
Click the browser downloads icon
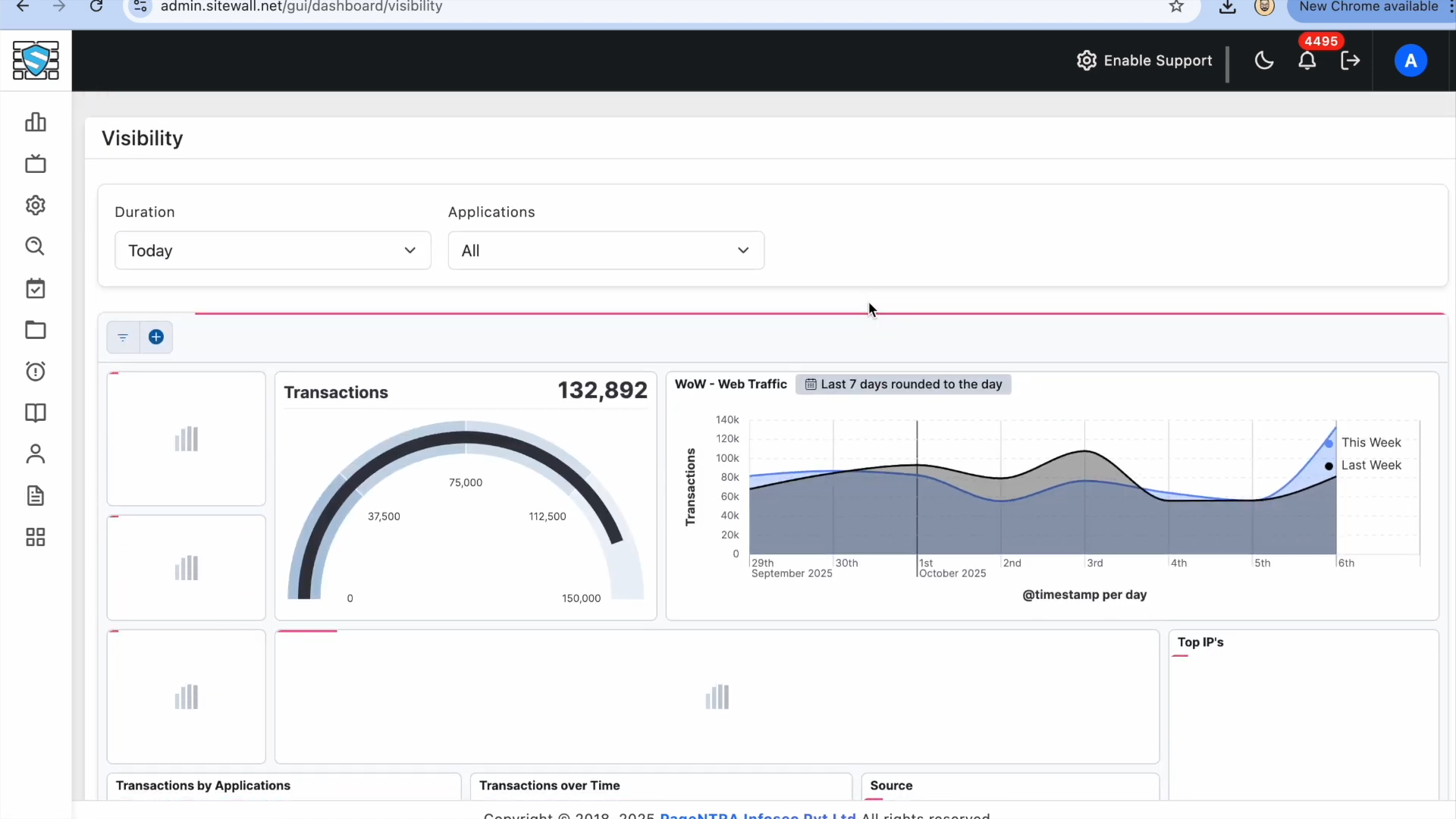coord(1228,7)
